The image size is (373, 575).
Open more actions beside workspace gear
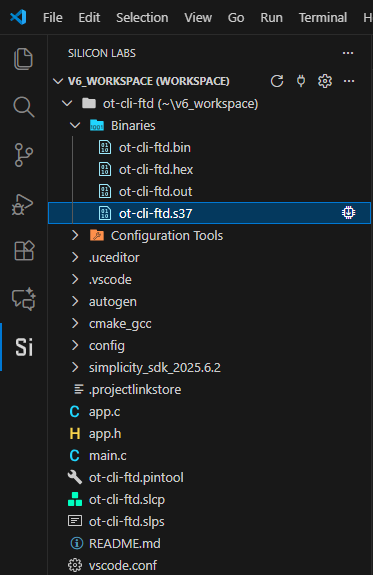click(x=349, y=81)
